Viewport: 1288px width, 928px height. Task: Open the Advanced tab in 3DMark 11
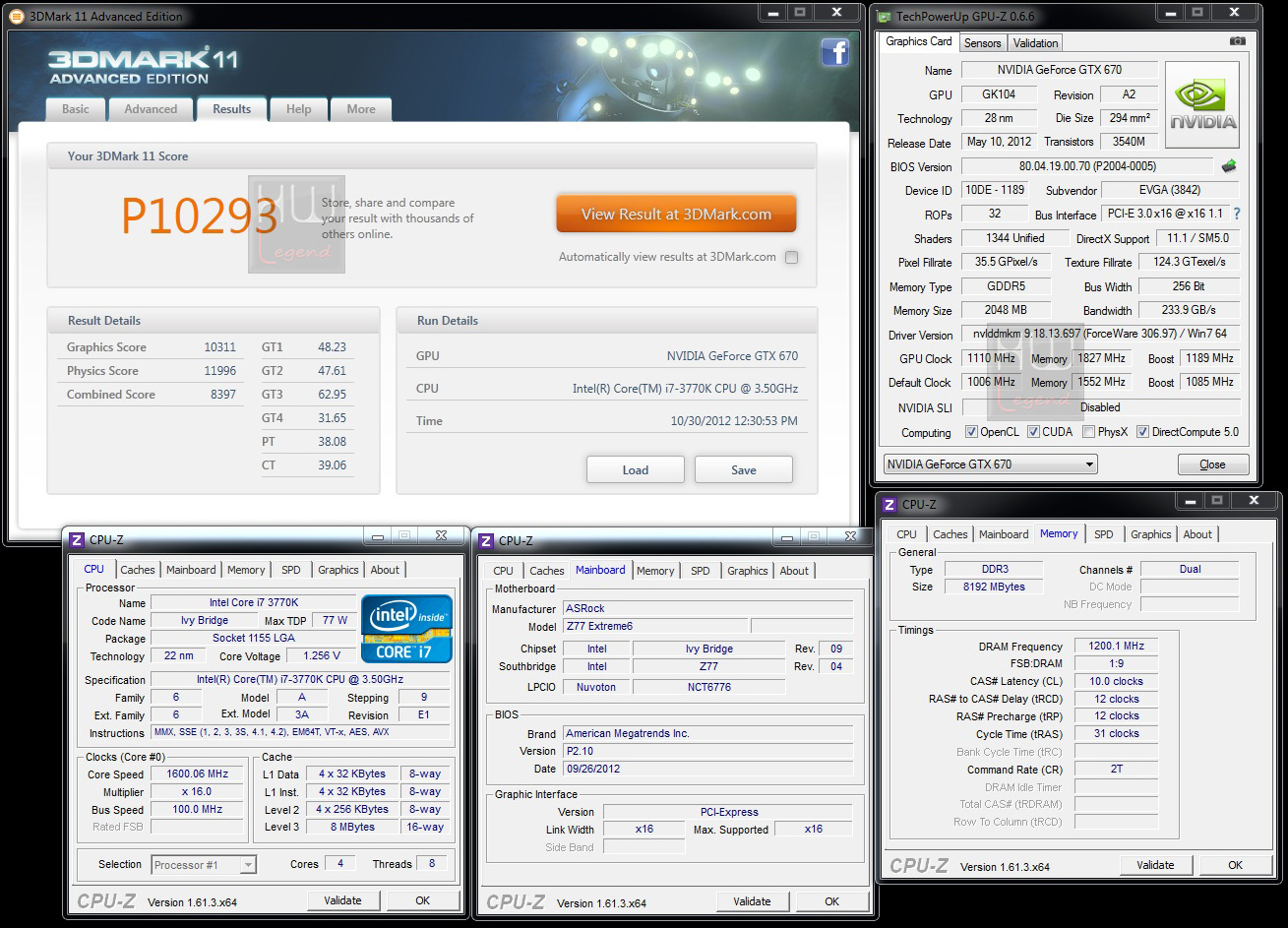[x=151, y=109]
